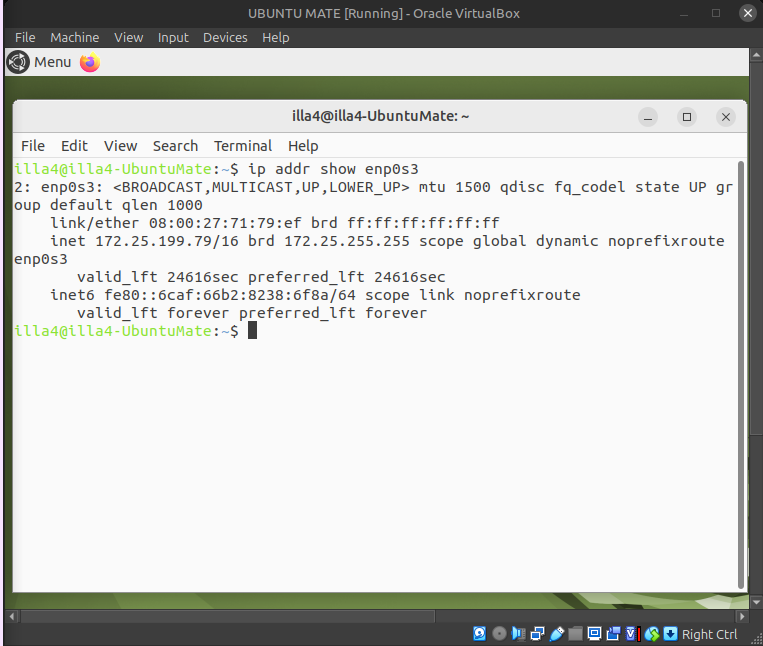Image resolution: width=763 pixels, height=646 pixels.
Task: Open the VirtualBox Devices menu
Action: click(x=225, y=37)
